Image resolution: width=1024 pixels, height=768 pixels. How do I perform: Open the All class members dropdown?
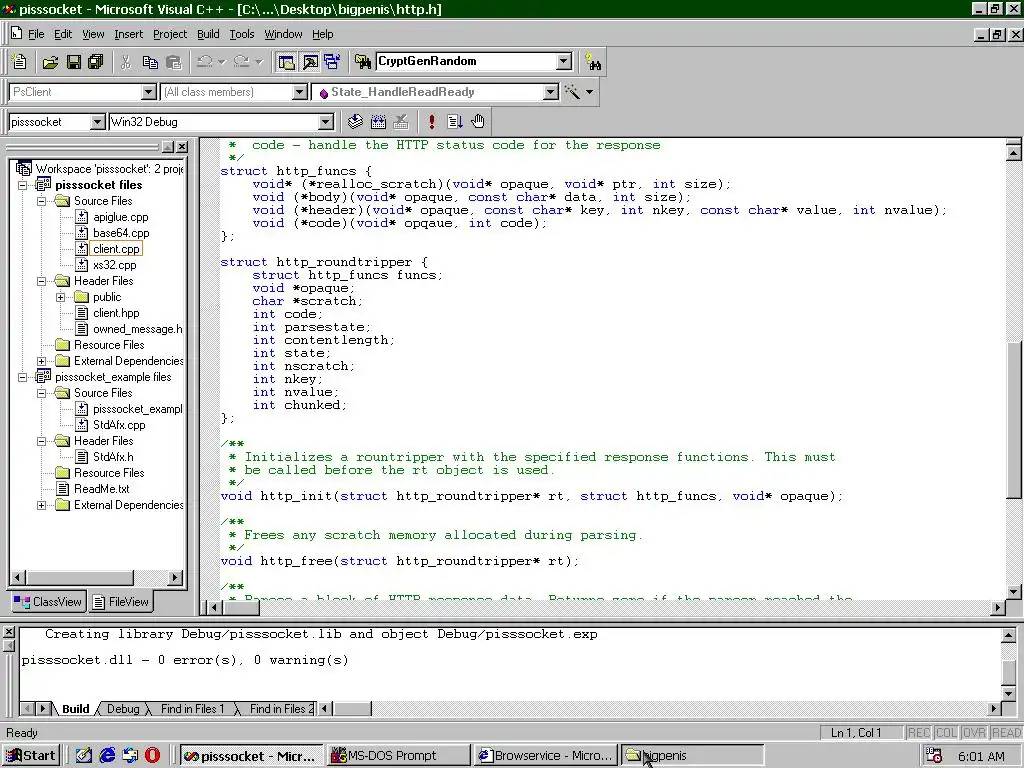click(x=300, y=92)
